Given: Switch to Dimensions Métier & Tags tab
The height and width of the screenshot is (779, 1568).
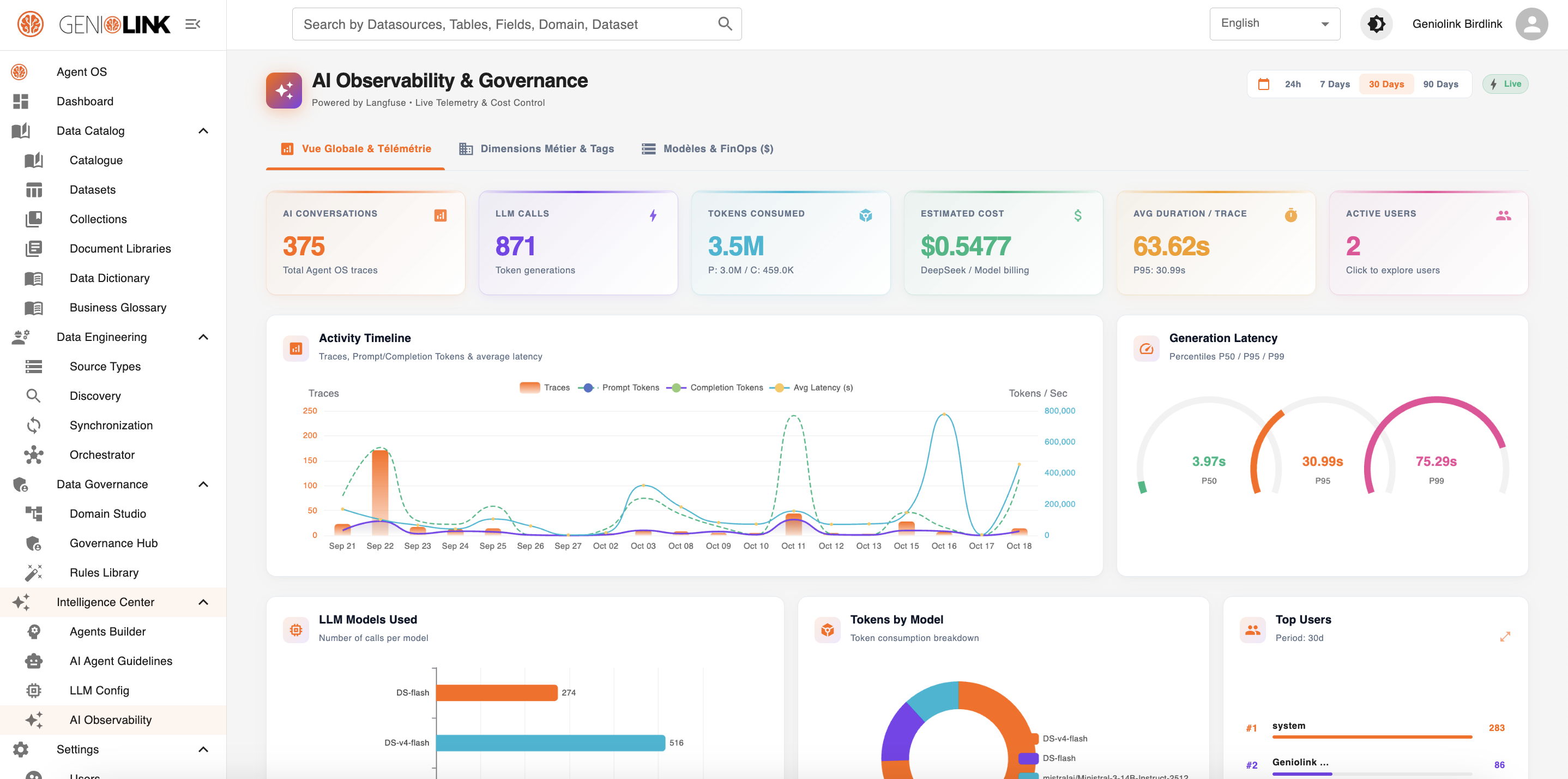Looking at the screenshot, I should coord(536,148).
